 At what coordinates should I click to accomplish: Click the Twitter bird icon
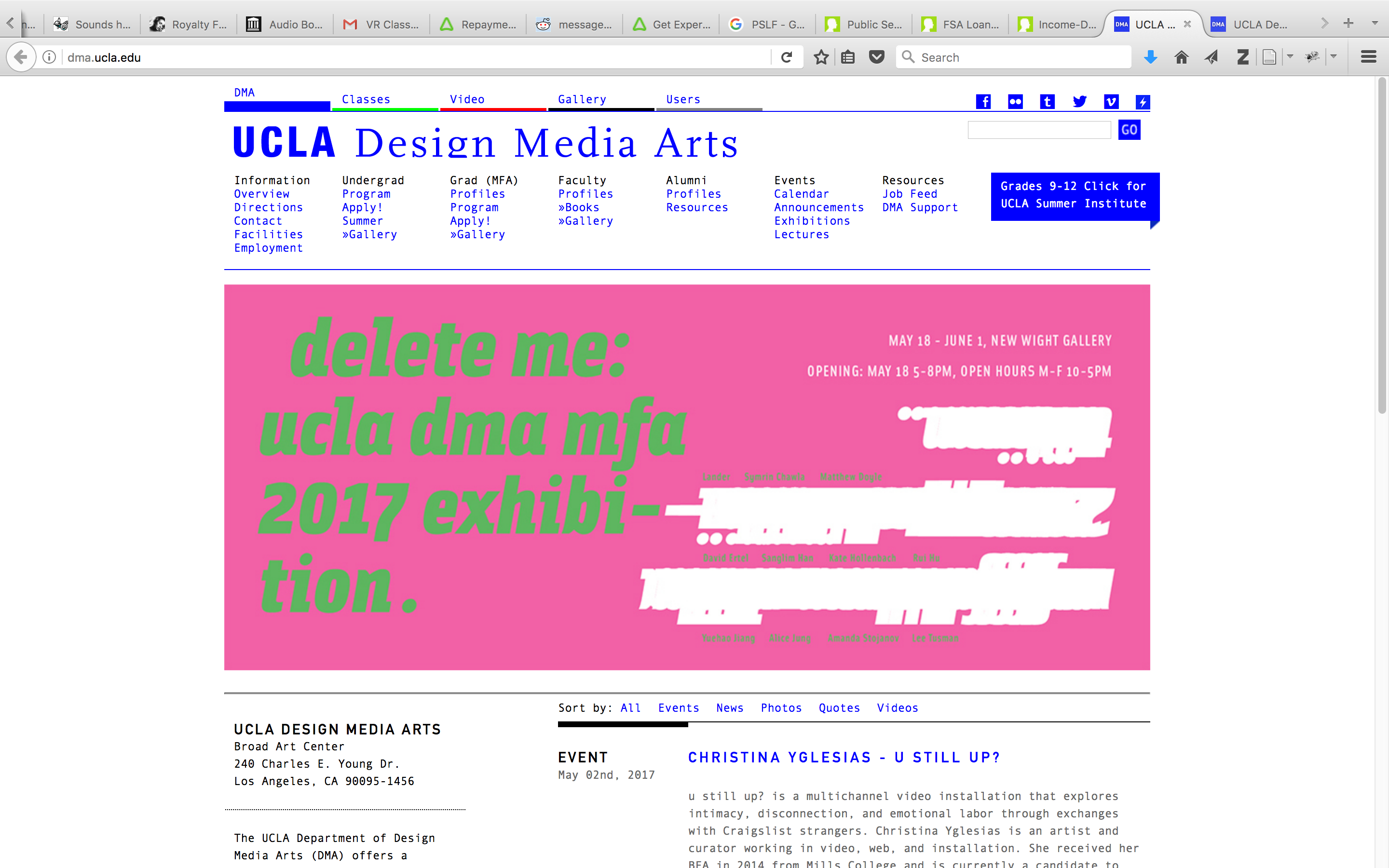(x=1079, y=102)
